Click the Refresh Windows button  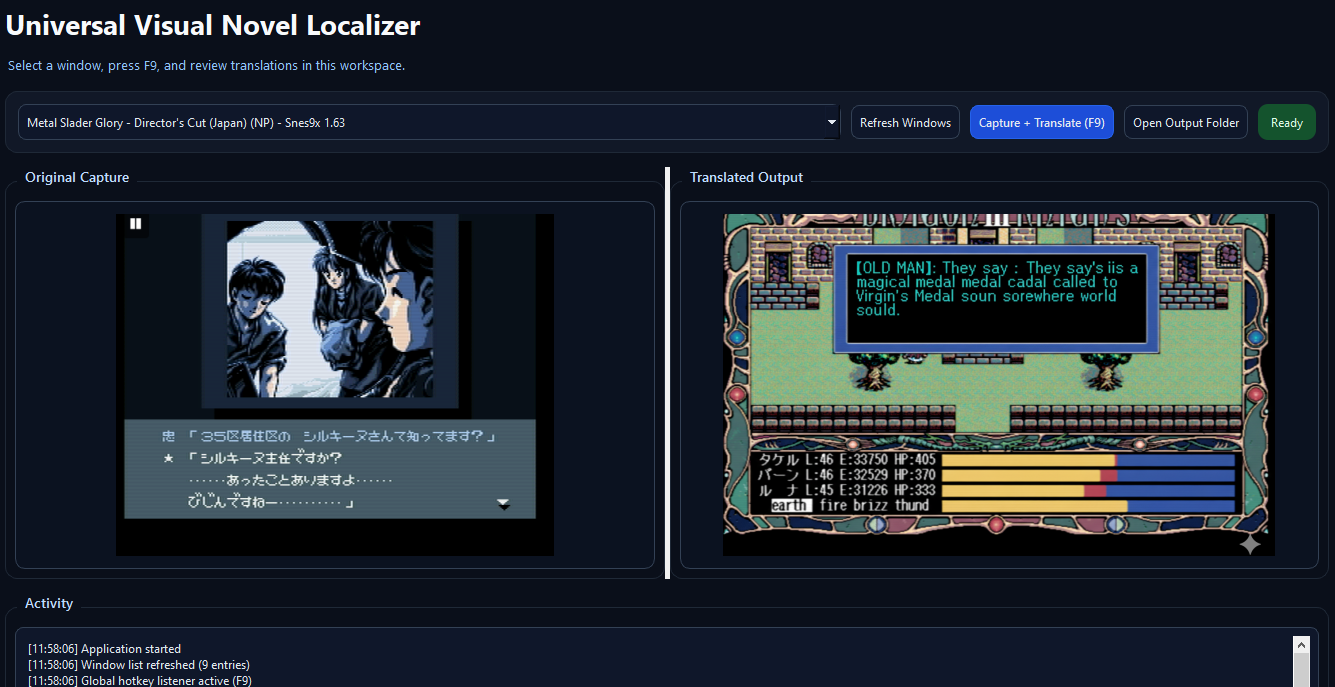[905, 122]
